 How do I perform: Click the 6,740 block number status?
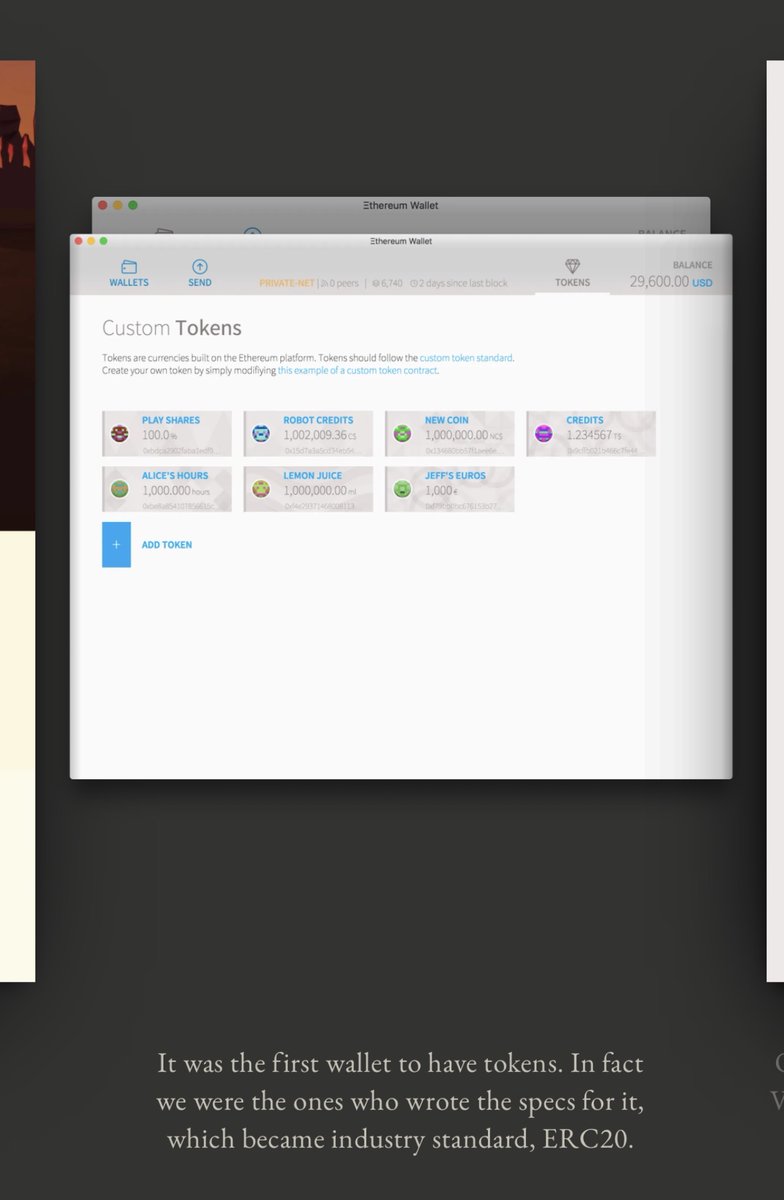coord(387,283)
